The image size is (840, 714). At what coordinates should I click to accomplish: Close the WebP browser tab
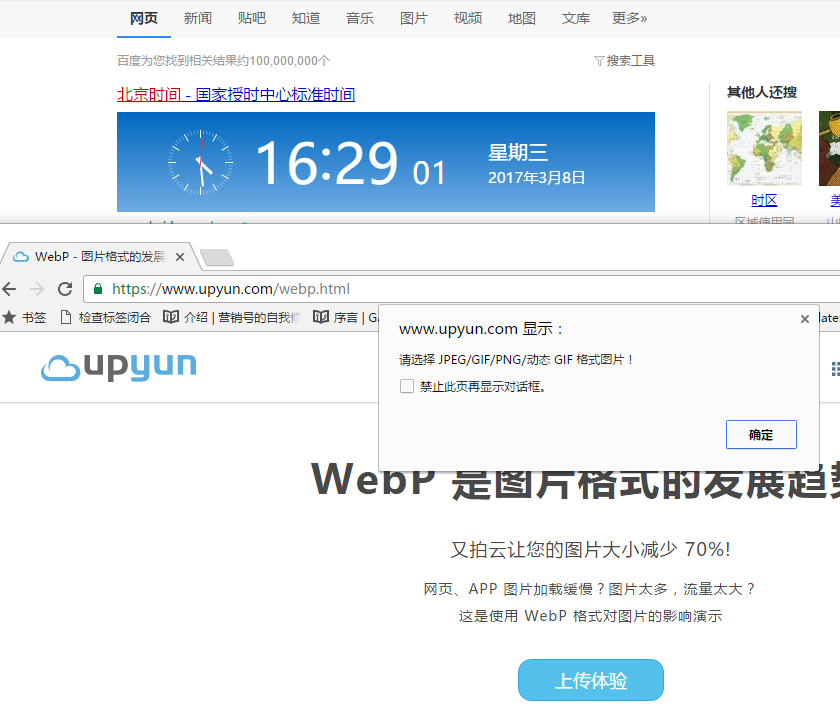(180, 257)
